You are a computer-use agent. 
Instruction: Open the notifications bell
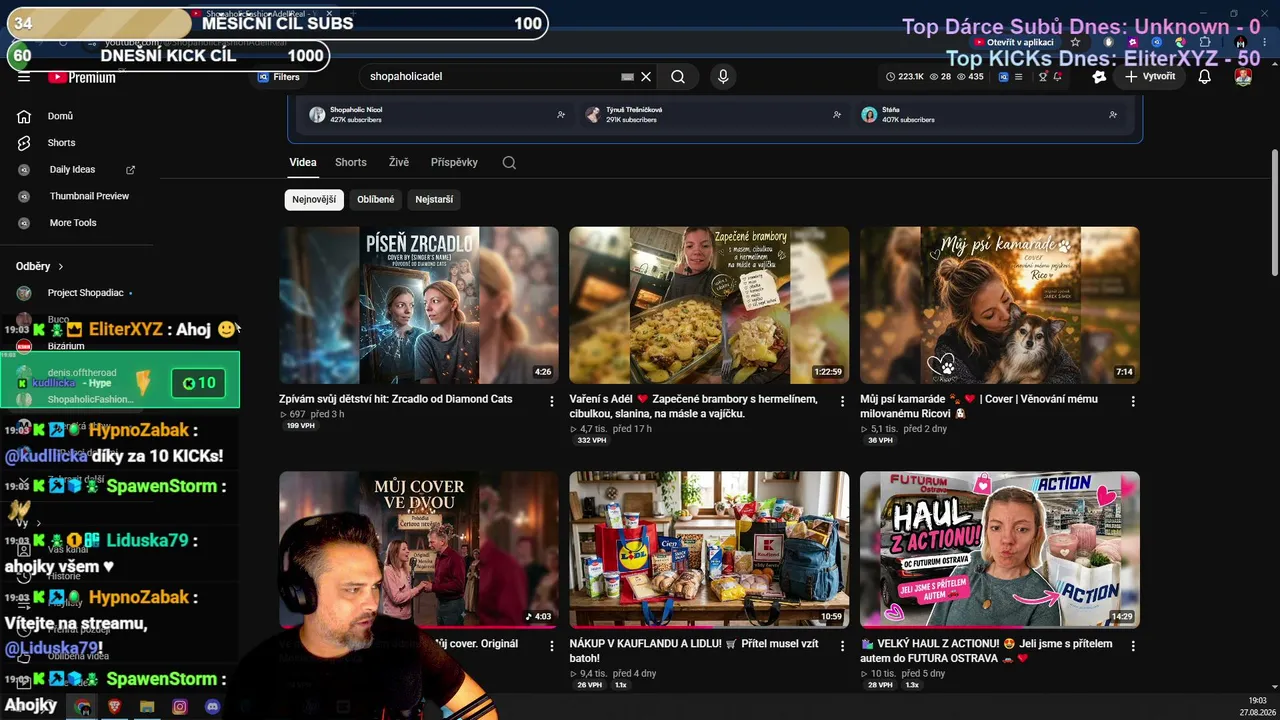tap(1205, 77)
